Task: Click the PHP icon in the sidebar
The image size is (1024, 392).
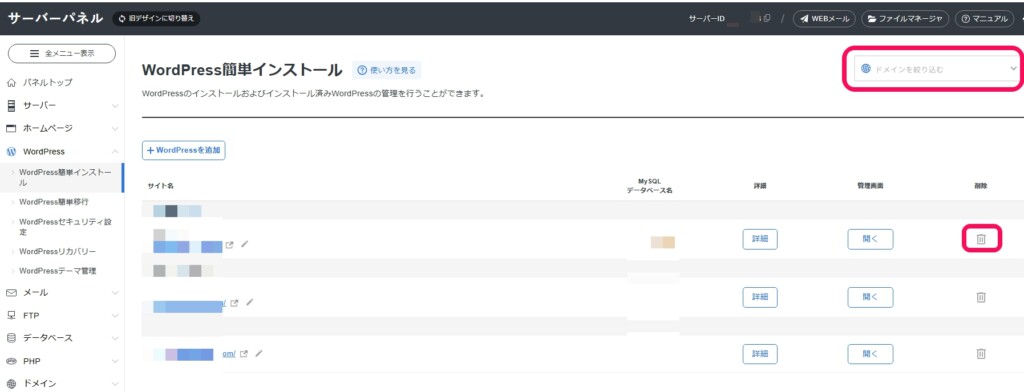Action: [x=10, y=361]
